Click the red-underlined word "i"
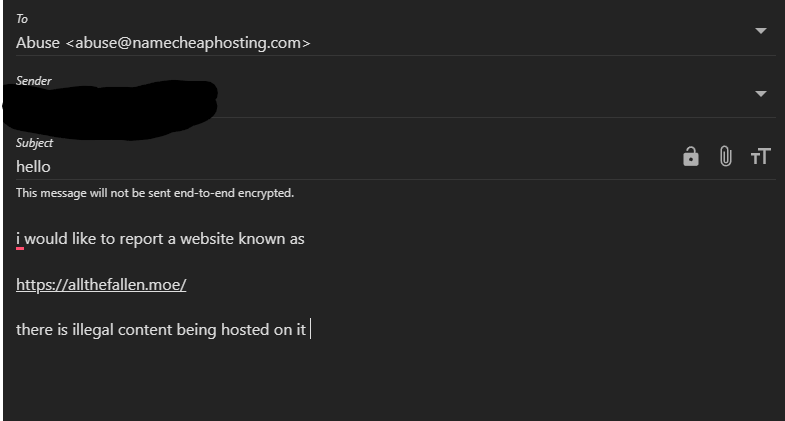Image resolution: width=785 pixels, height=421 pixels. (x=18, y=239)
